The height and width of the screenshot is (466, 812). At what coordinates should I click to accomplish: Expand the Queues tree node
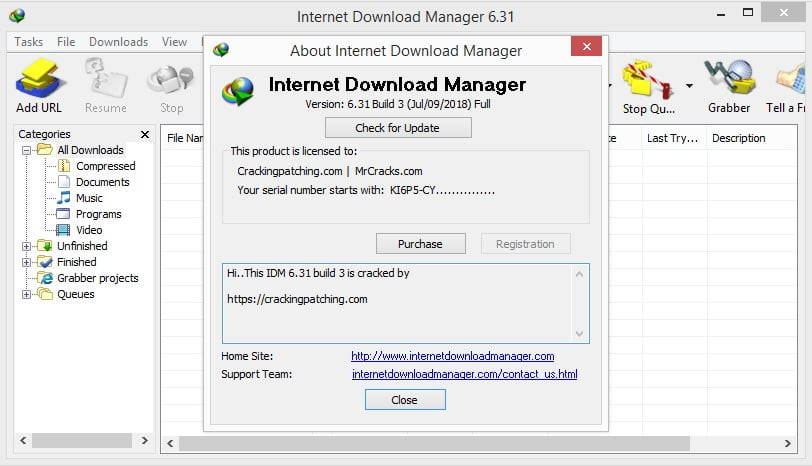(26, 295)
